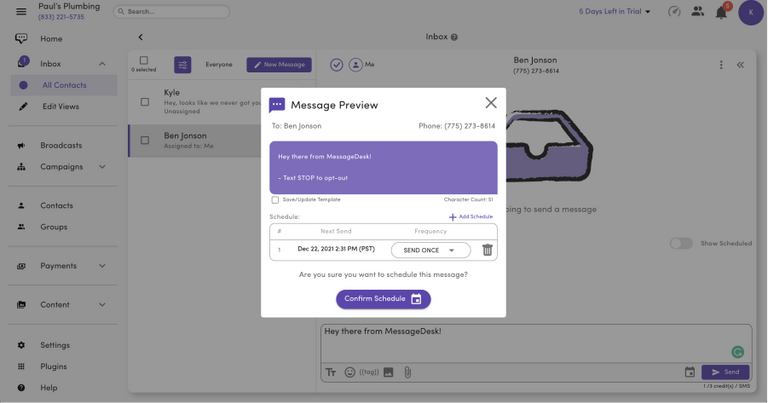Screen dimensions: 768x403
Task: Click the Groups people icon
Action: (21, 227)
